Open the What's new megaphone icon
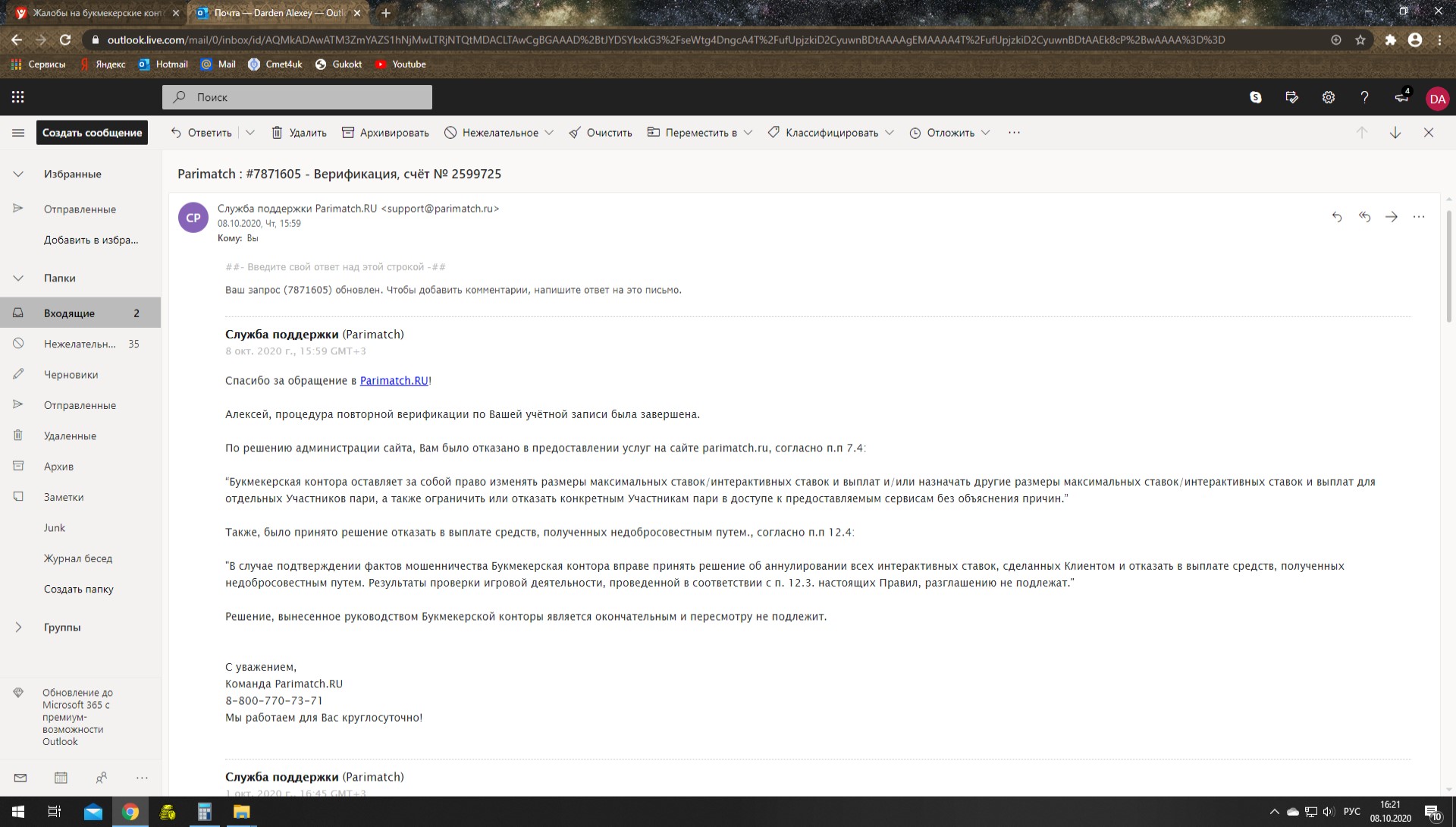Image resolution: width=1456 pixels, height=827 pixels. [x=1401, y=97]
